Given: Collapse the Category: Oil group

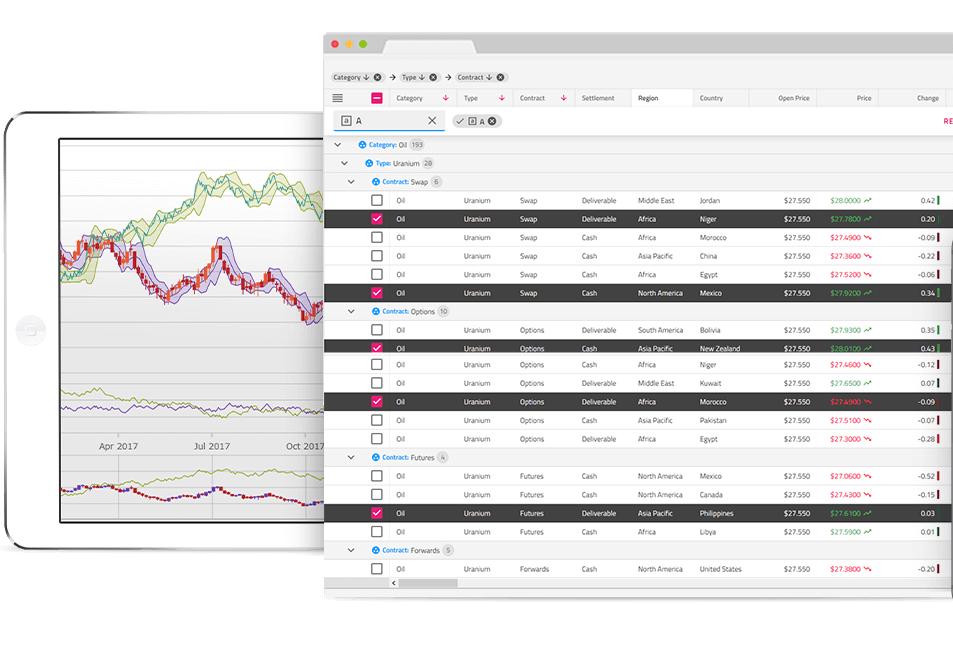Looking at the screenshot, I should [336, 145].
